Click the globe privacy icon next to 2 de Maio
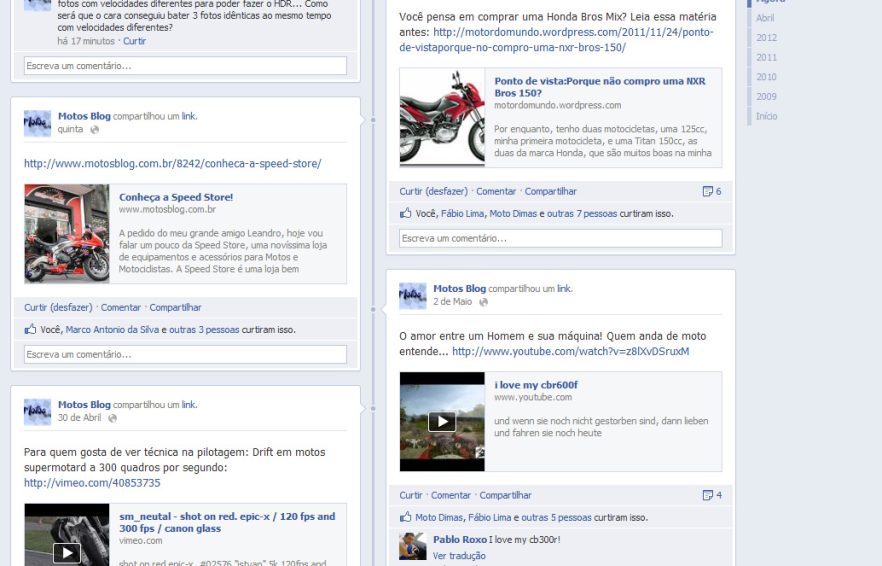Image resolution: width=882 pixels, height=566 pixels. [483, 302]
